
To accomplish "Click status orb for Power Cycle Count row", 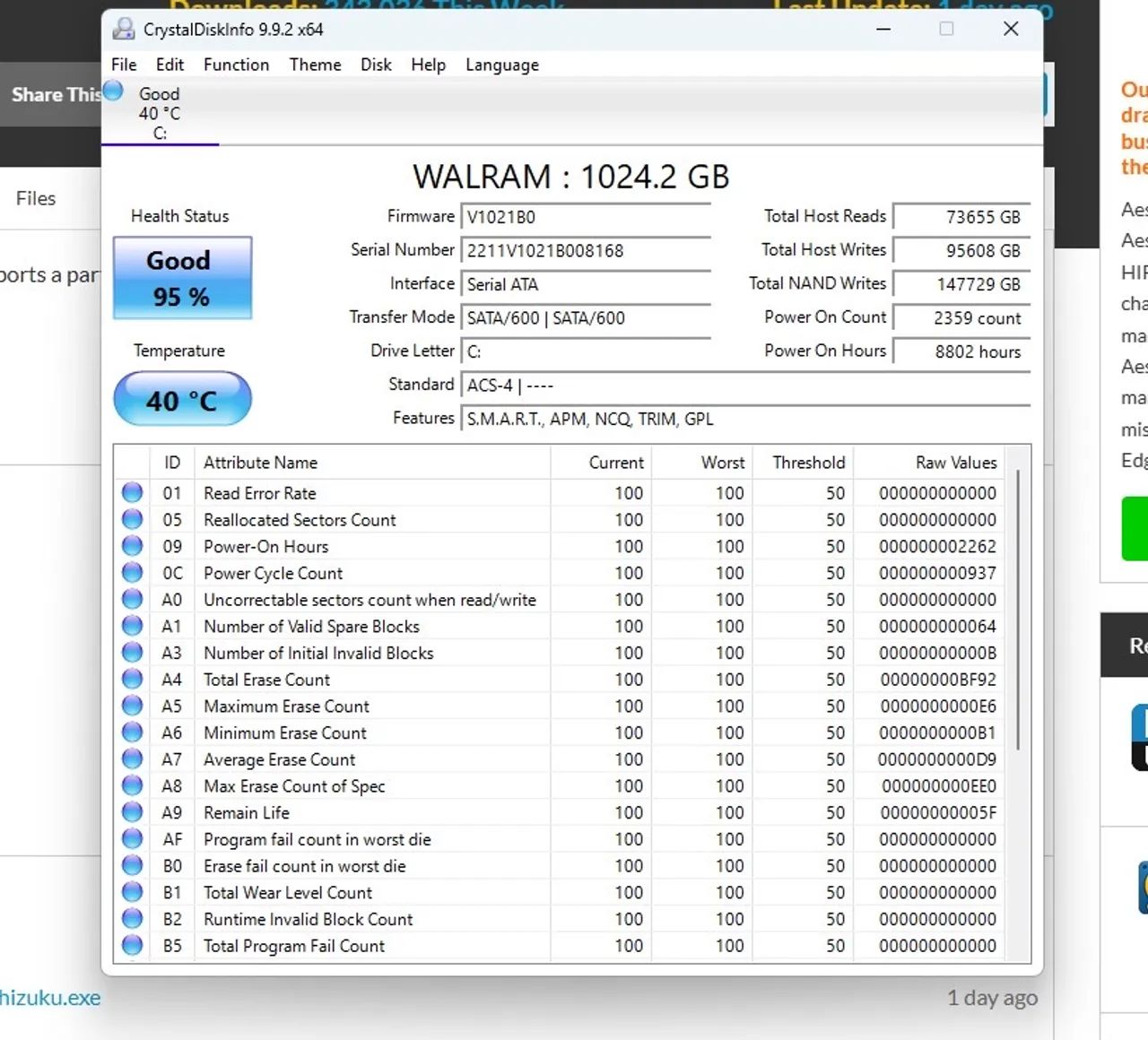I will (132, 572).
